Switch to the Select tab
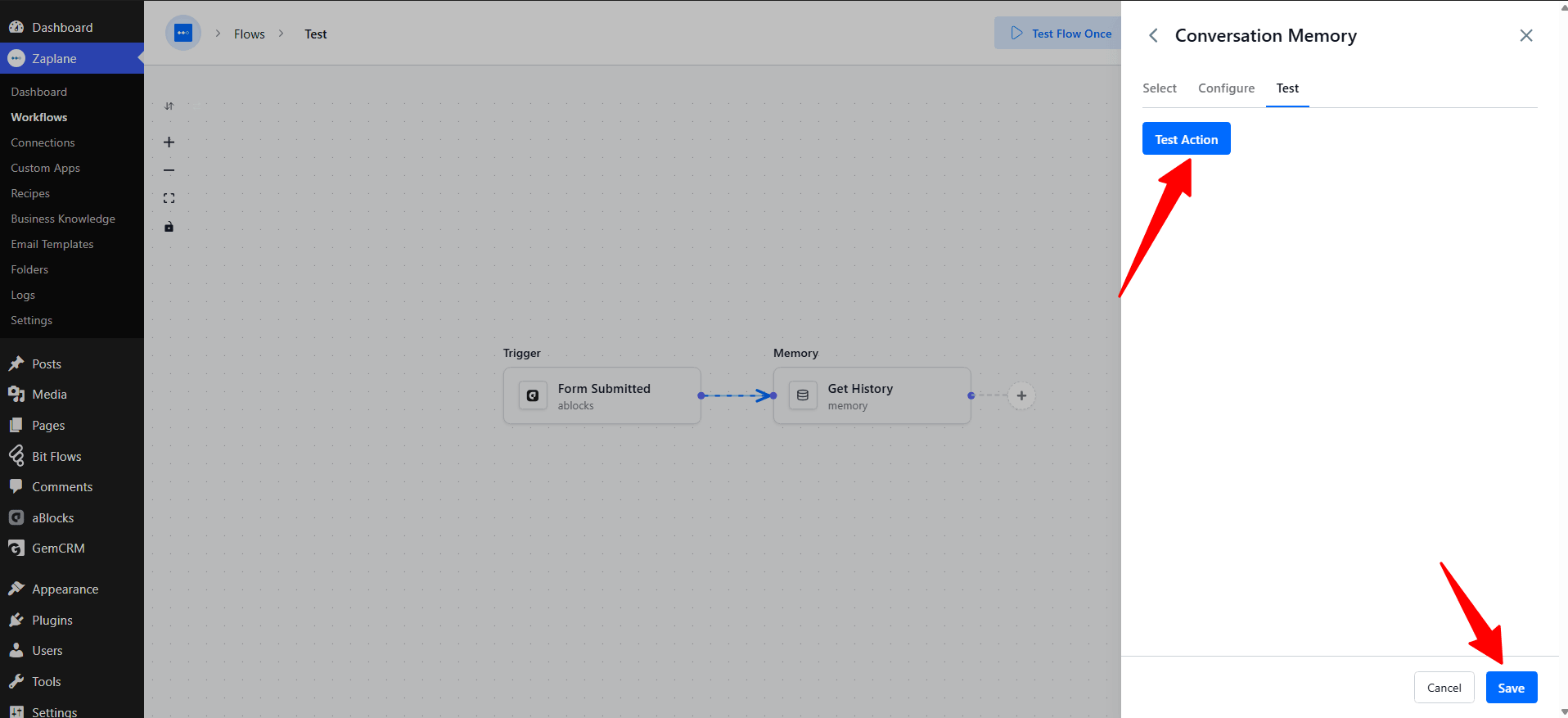The height and width of the screenshot is (718, 1568). click(1159, 88)
